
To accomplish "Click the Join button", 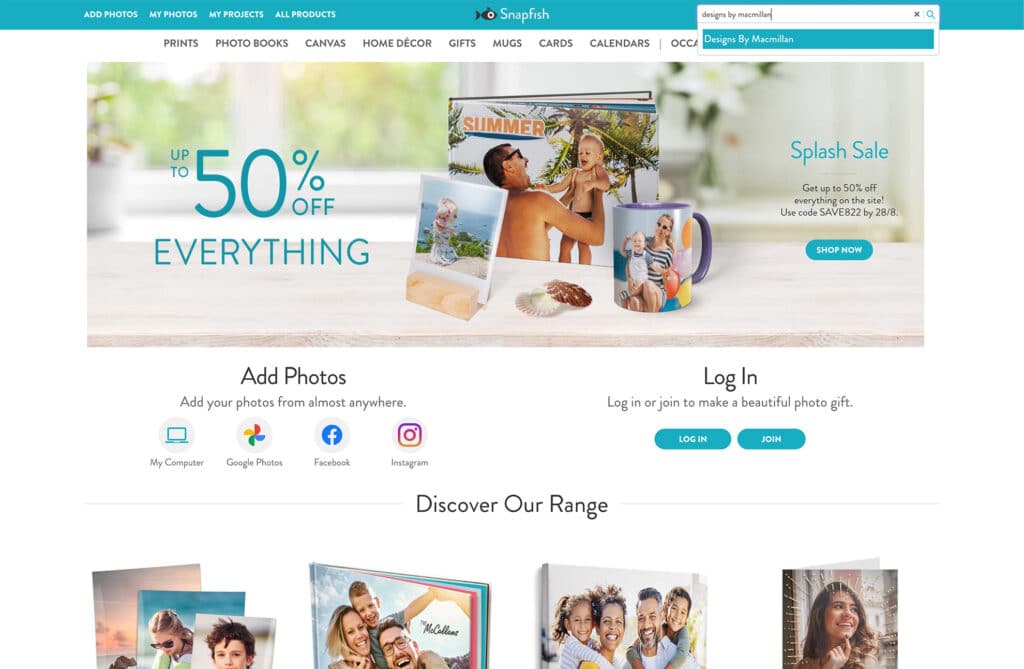I will coord(771,439).
